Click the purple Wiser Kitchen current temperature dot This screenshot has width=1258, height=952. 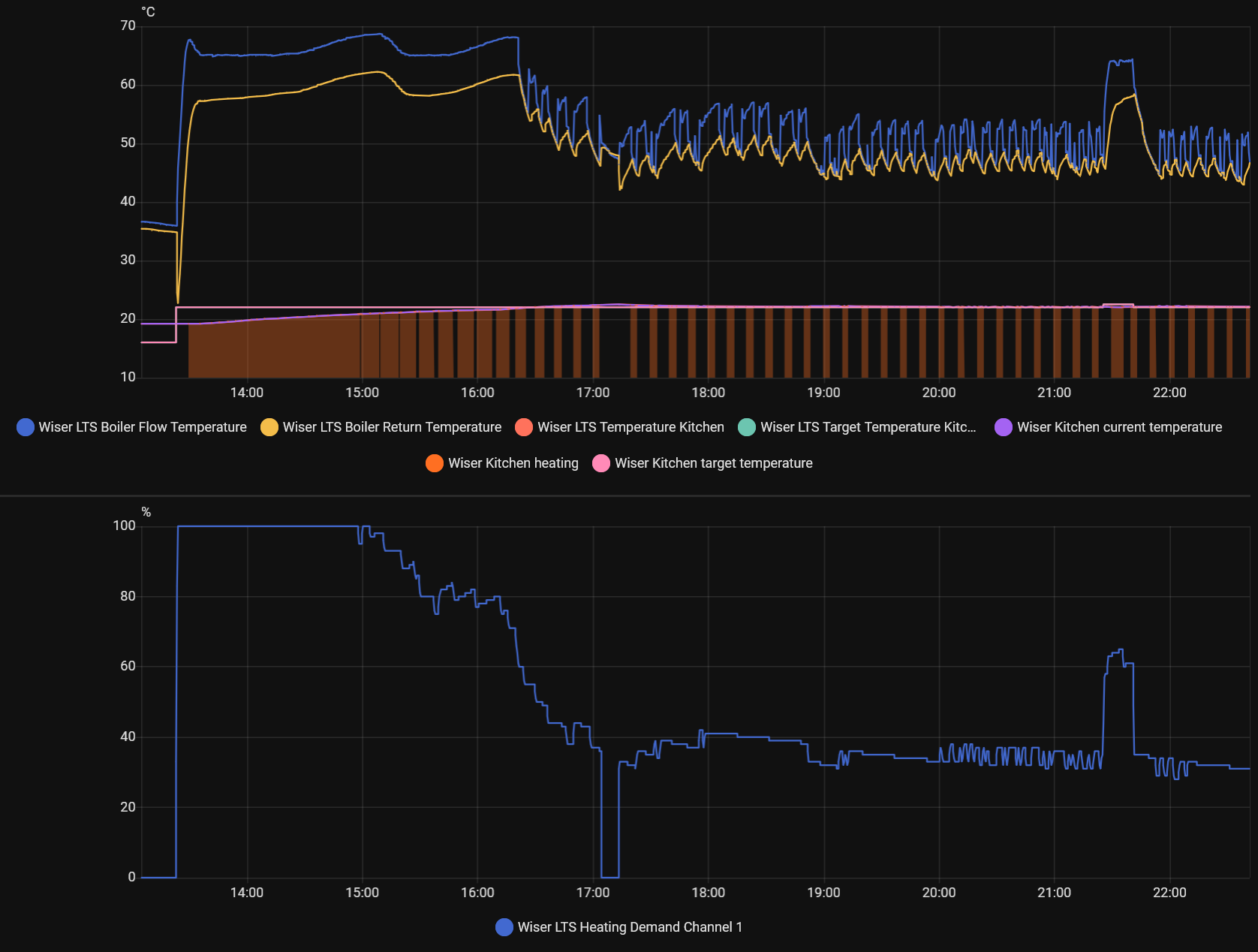1003,427
